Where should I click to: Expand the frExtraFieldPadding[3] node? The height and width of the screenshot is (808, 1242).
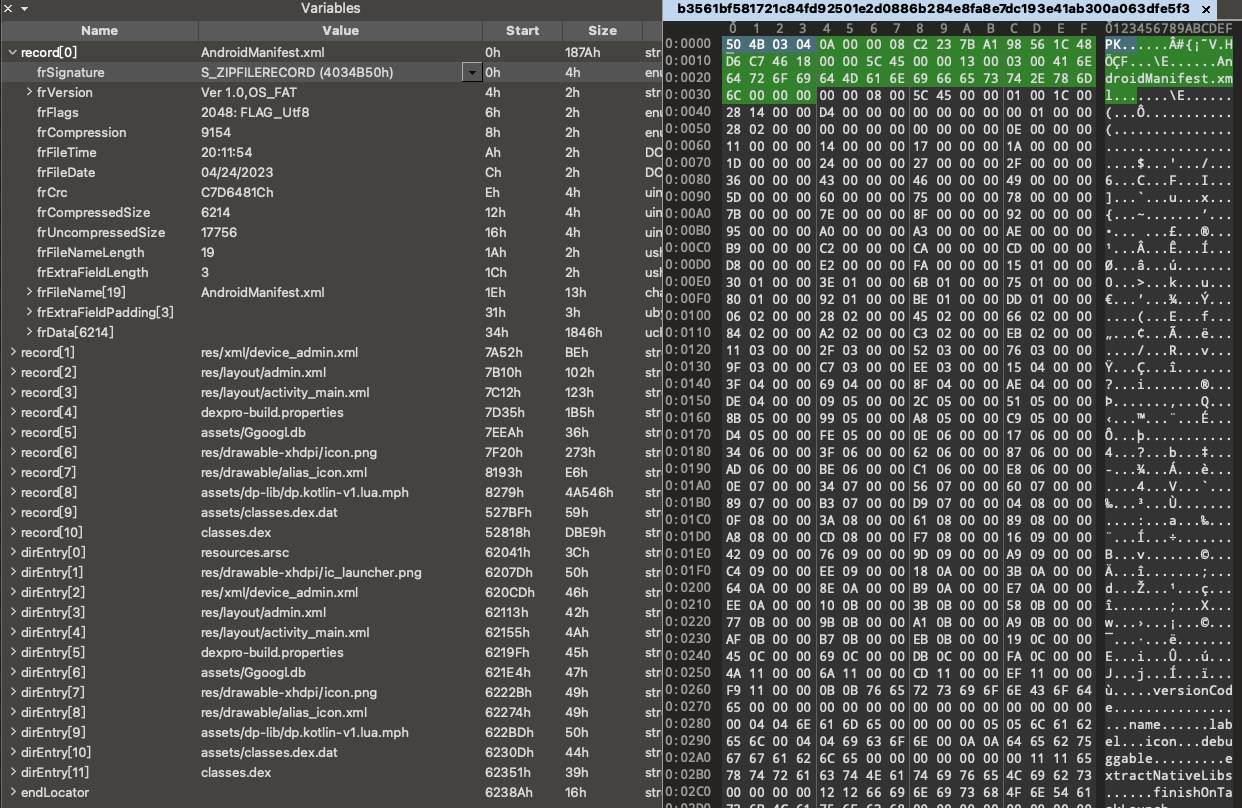pyautogui.click(x=29, y=312)
